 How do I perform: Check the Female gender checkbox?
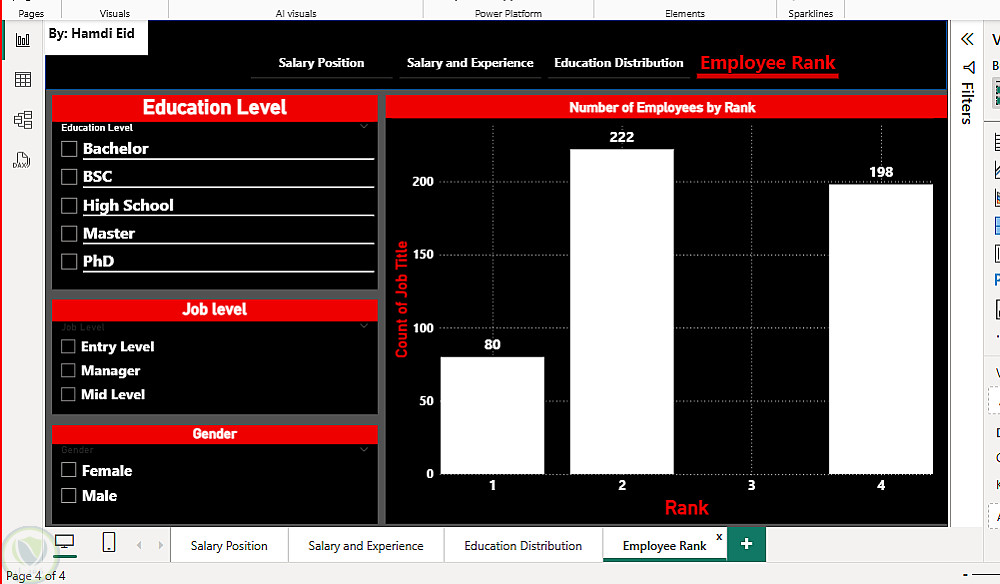[68, 470]
